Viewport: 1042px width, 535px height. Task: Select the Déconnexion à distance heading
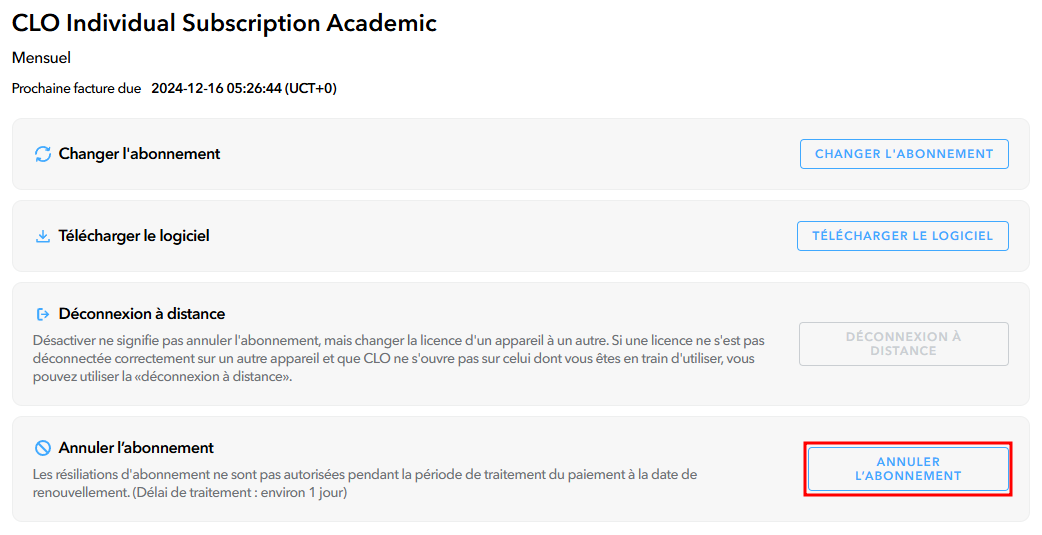click(142, 314)
